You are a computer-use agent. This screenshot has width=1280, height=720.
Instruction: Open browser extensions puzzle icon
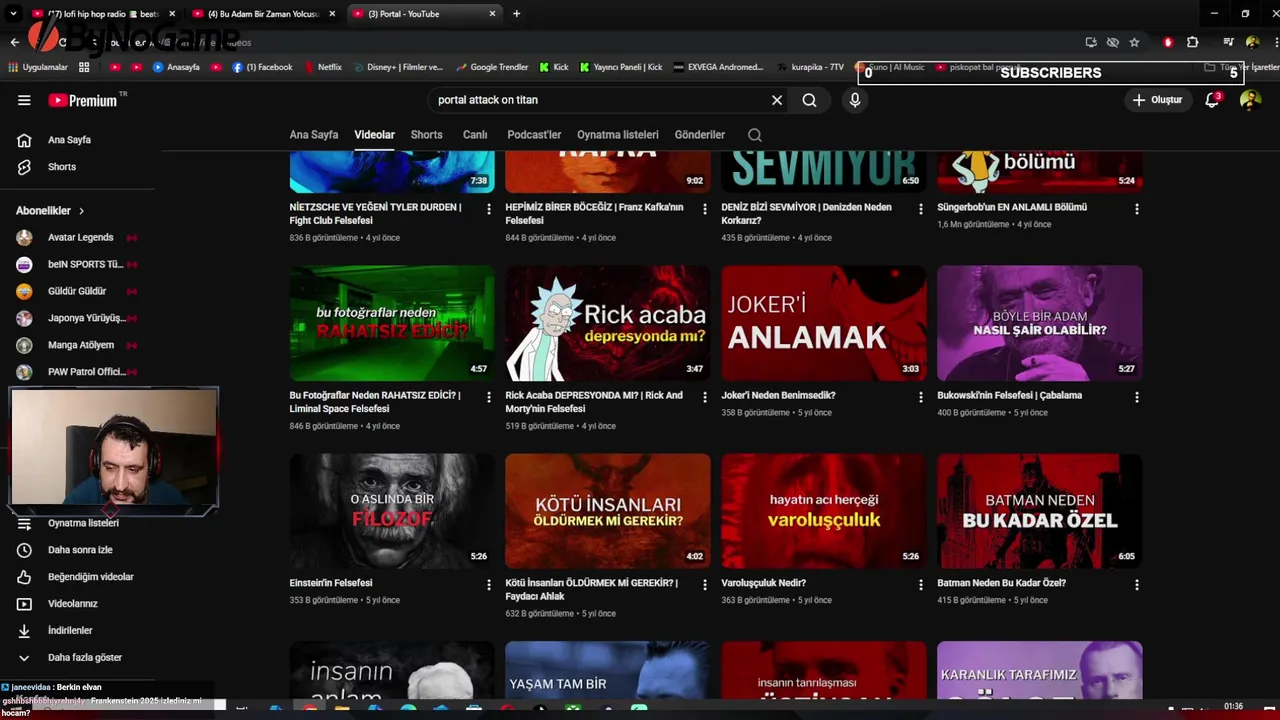click(x=1192, y=42)
